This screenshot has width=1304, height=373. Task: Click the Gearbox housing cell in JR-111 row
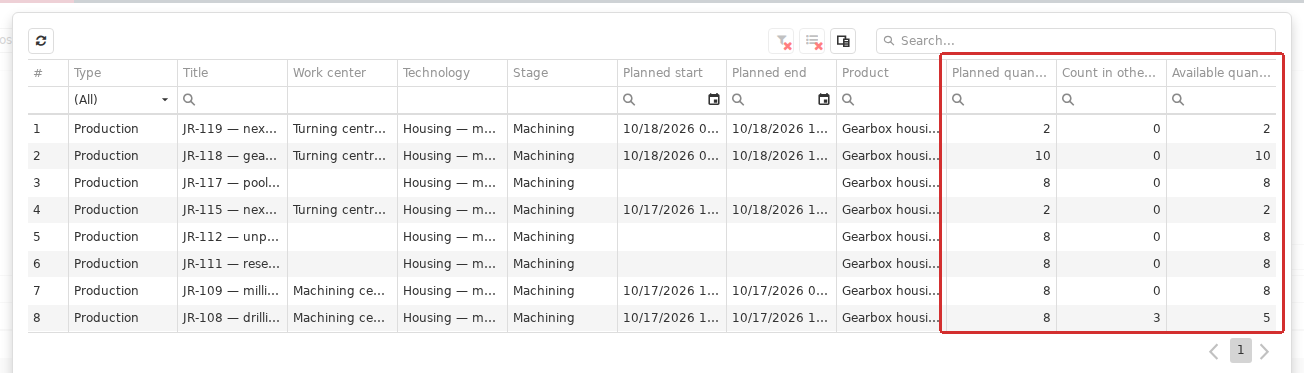tap(890, 264)
